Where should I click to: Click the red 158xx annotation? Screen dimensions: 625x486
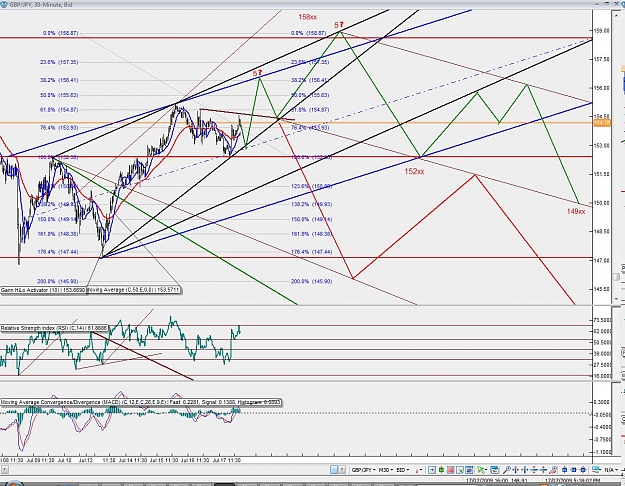308,17
